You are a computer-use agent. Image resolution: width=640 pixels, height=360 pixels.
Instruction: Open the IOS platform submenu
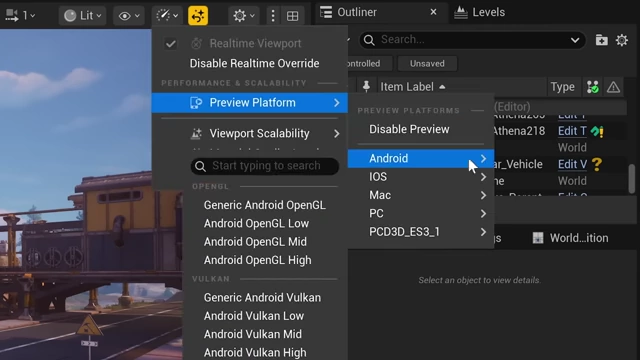[x=421, y=177]
